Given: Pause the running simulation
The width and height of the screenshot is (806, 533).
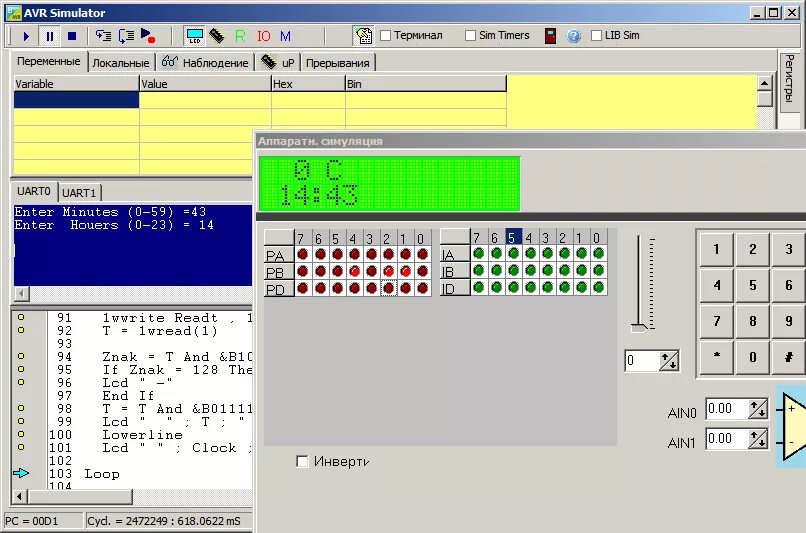Looking at the screenshot, I should (50, 36).
